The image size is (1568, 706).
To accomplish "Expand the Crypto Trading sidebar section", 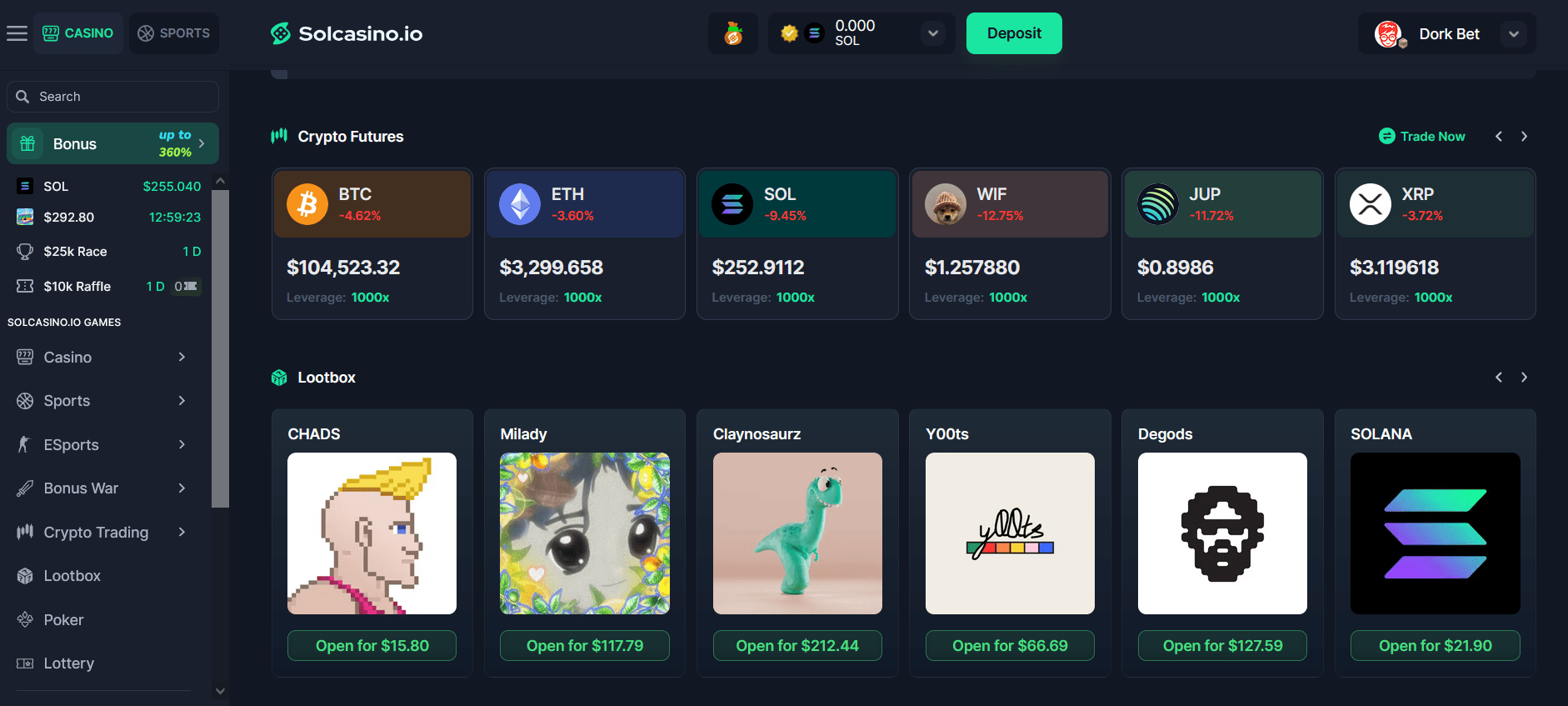I will (182, 532).
